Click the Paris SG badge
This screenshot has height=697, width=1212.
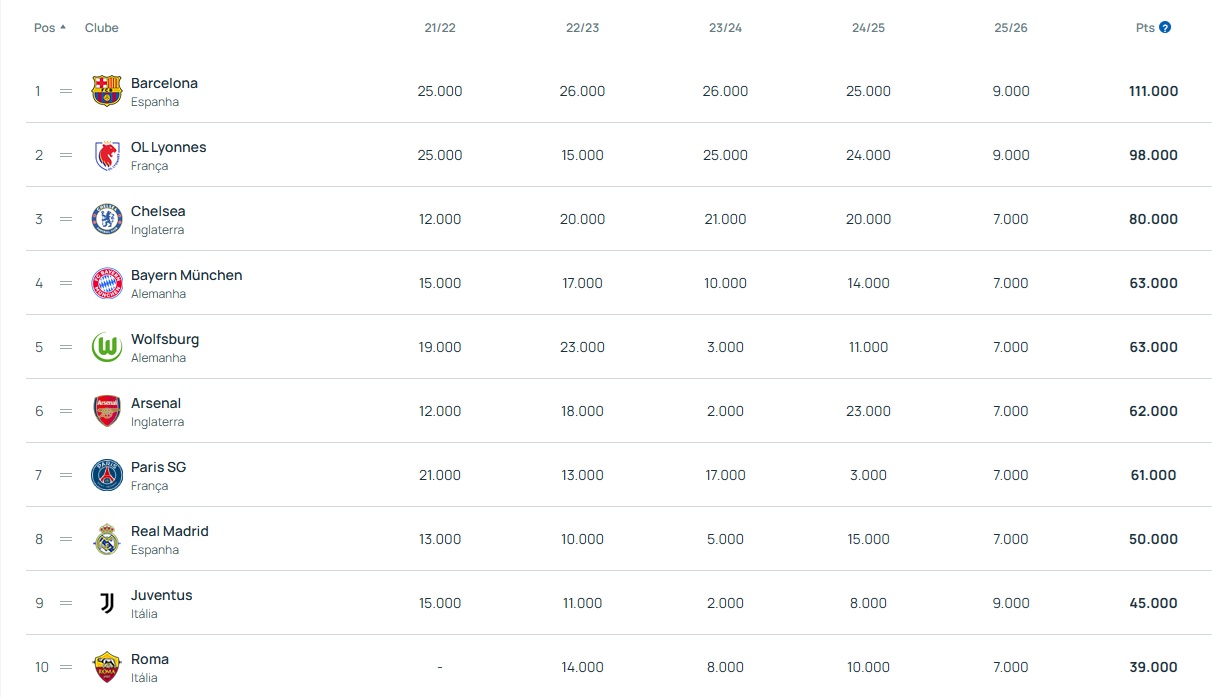coord(107,475)
